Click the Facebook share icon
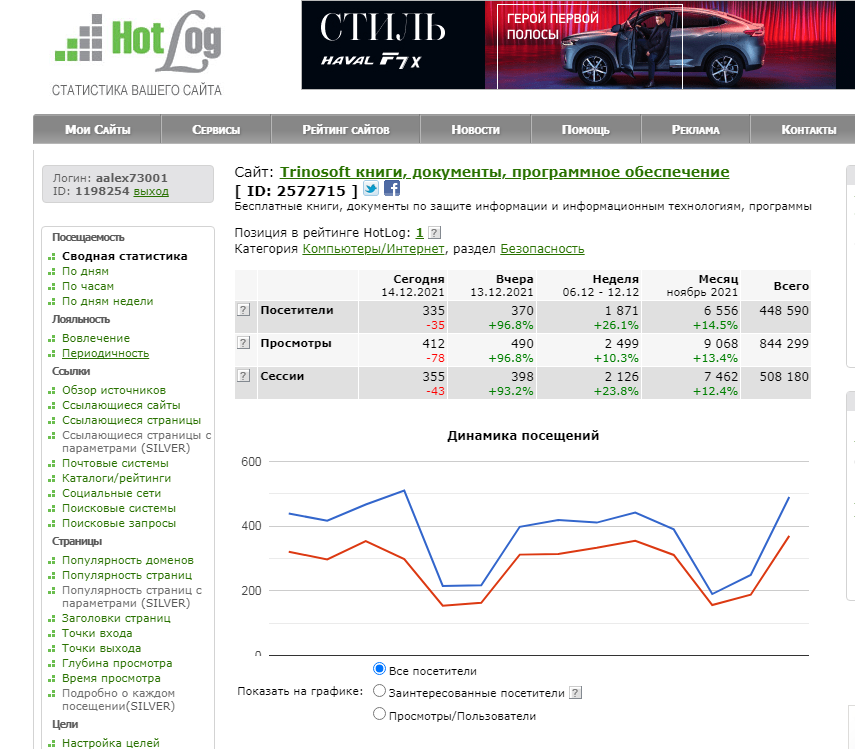 click(x=392, y=188)
